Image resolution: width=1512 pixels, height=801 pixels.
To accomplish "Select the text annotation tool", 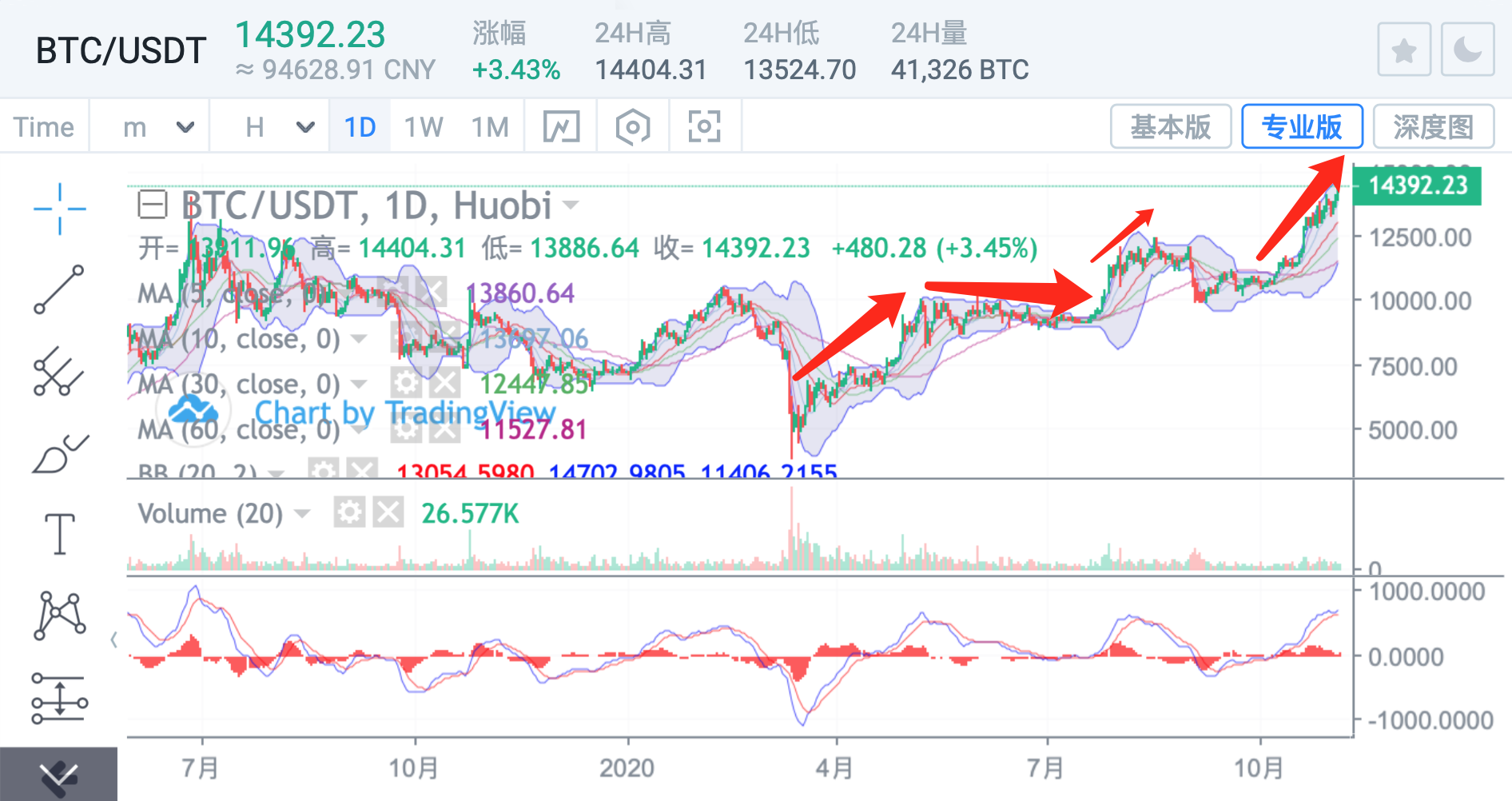I will click(60, 534).
